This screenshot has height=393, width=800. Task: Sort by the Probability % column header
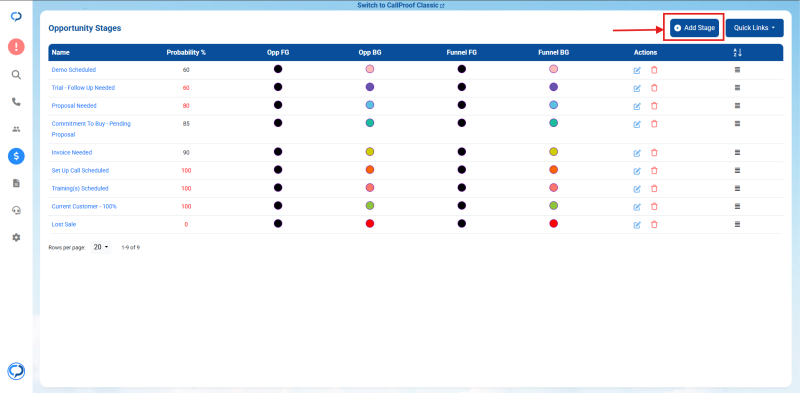186,53
